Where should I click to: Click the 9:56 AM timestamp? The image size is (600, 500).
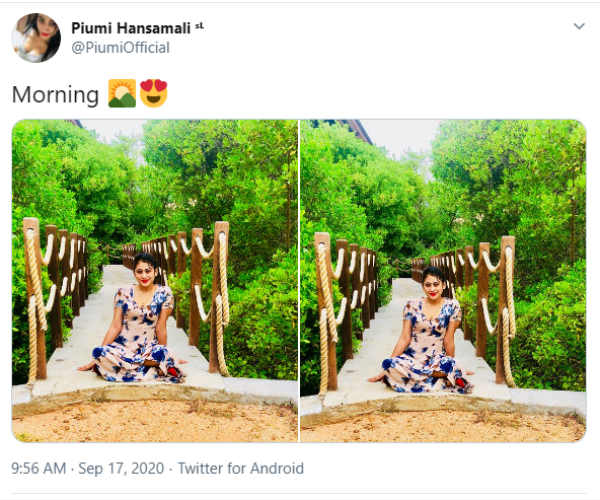(38, 468)
